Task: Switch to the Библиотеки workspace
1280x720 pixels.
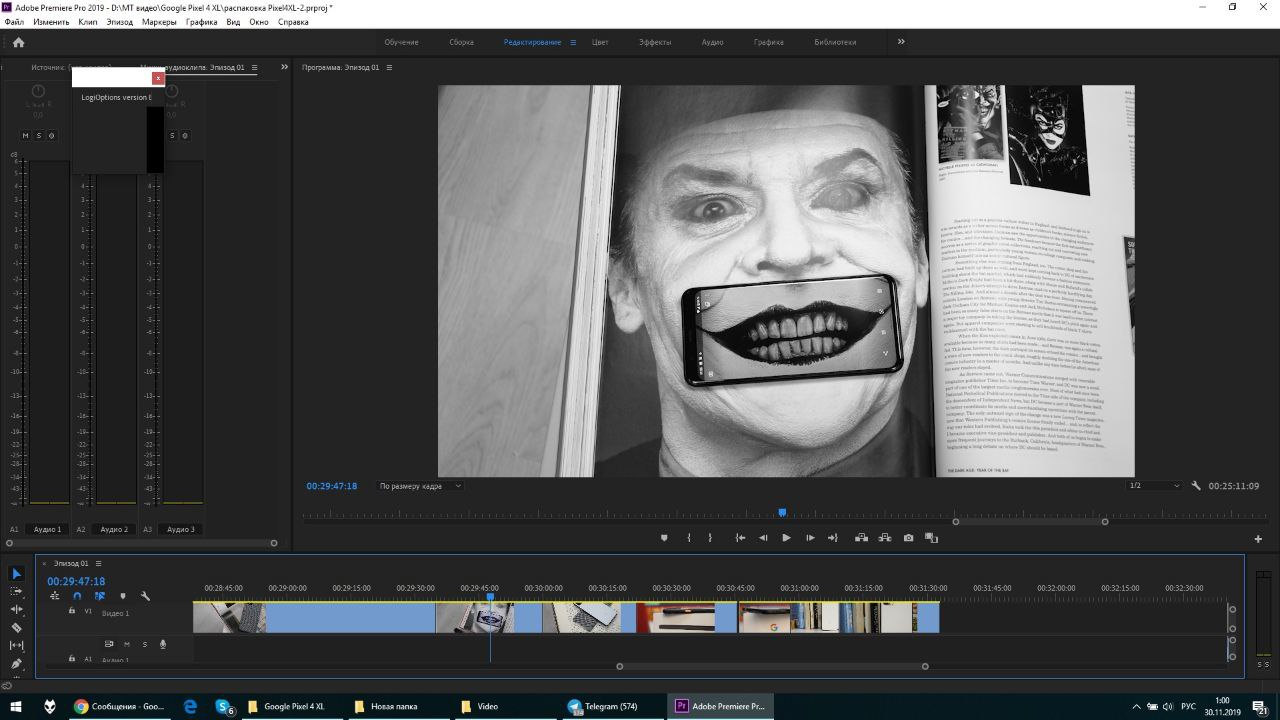Action: [x=835, y=42]
